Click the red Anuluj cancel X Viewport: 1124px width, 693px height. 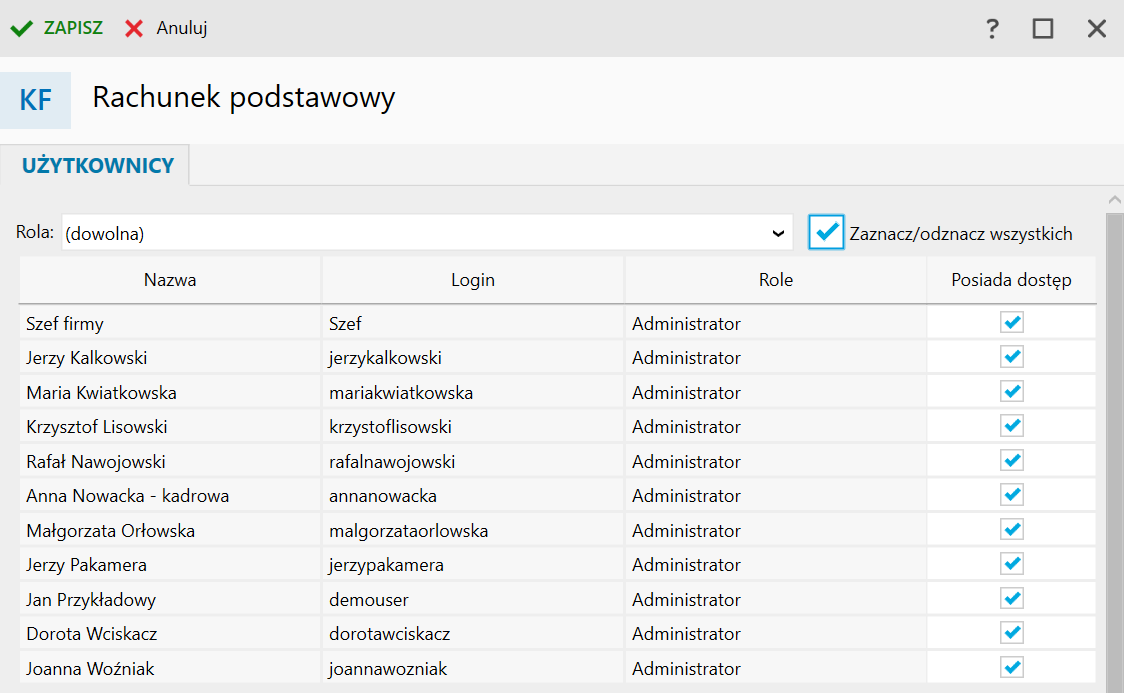point(134,28)
